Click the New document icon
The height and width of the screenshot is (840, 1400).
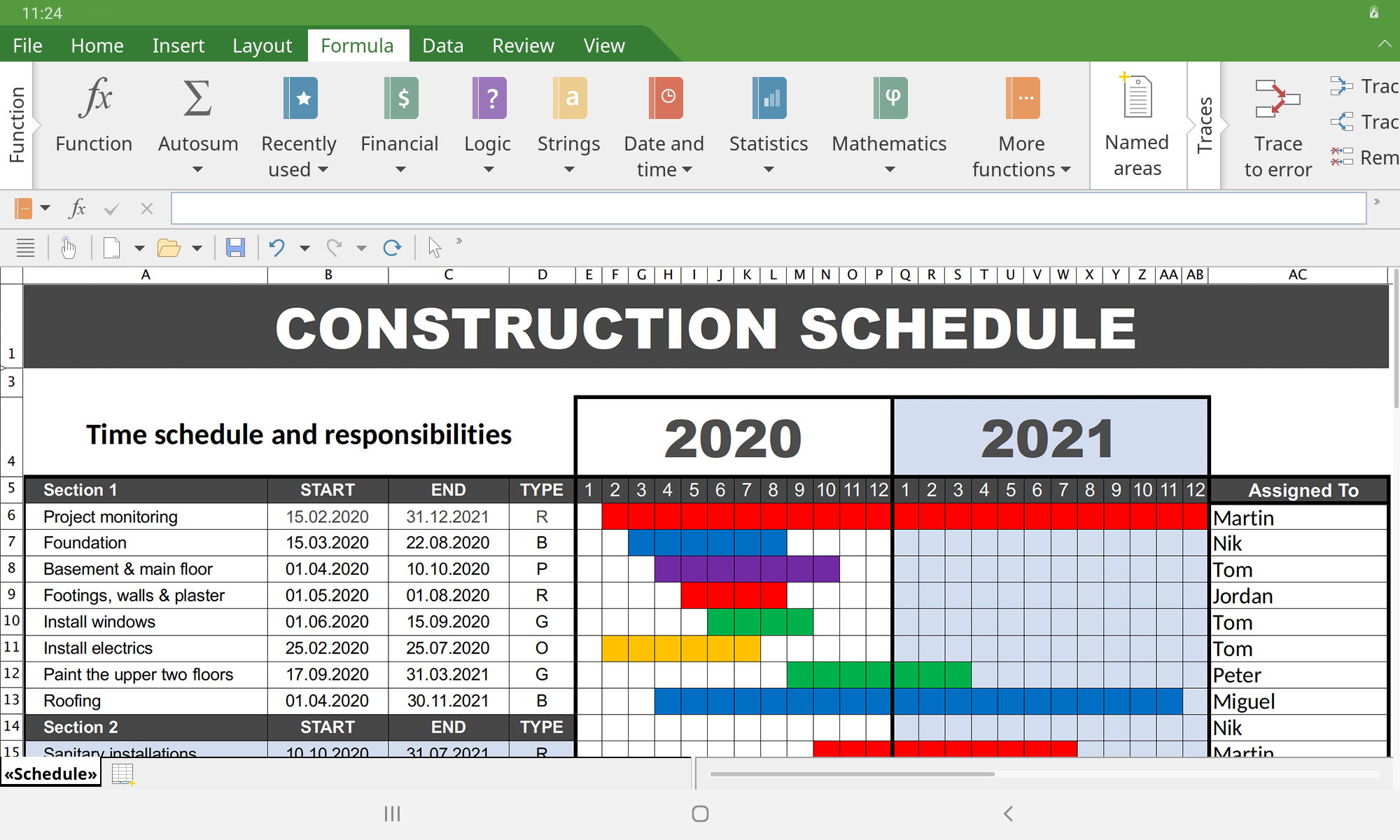click(112, 248)
